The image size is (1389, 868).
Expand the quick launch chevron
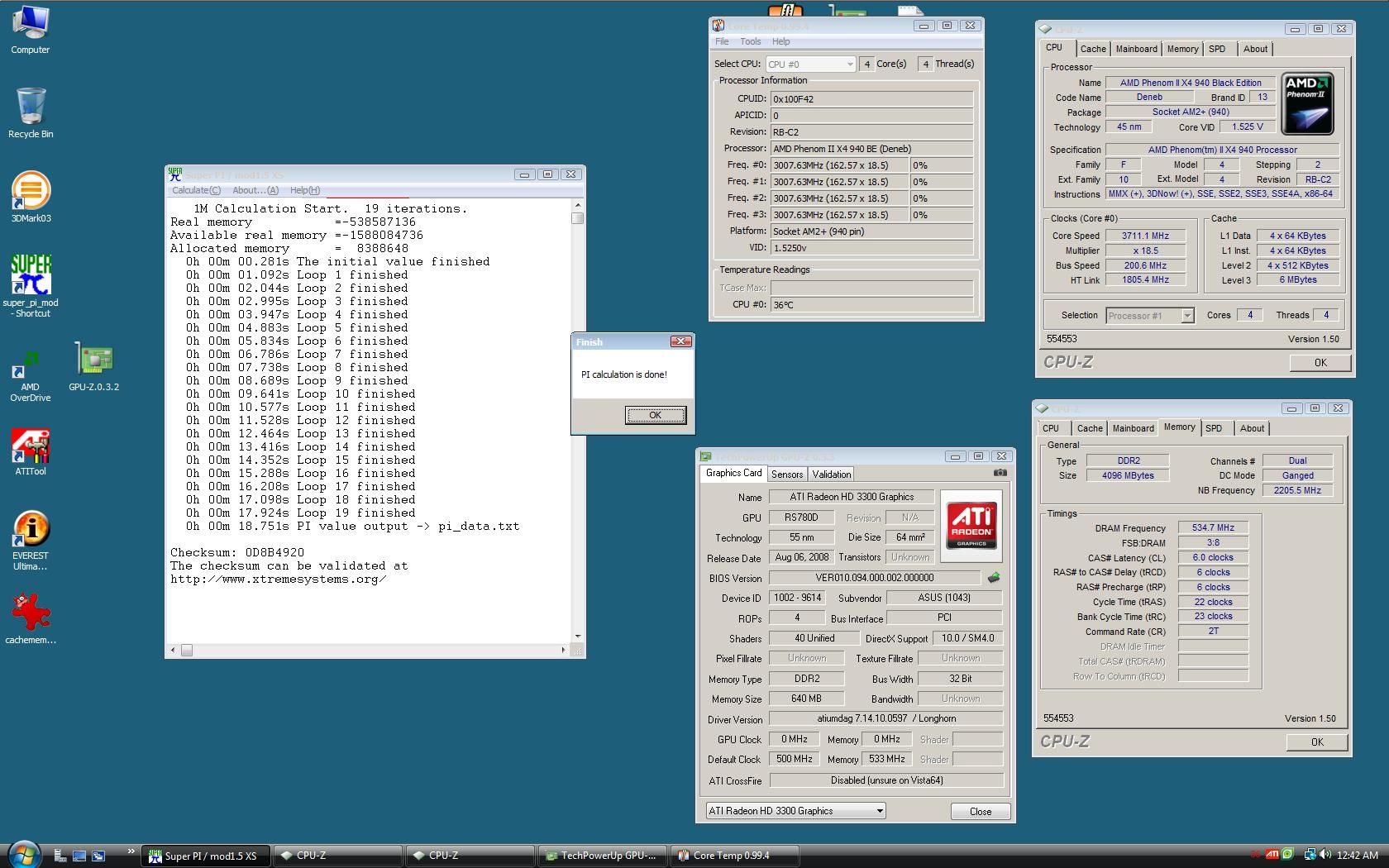(x=131, y=851)
